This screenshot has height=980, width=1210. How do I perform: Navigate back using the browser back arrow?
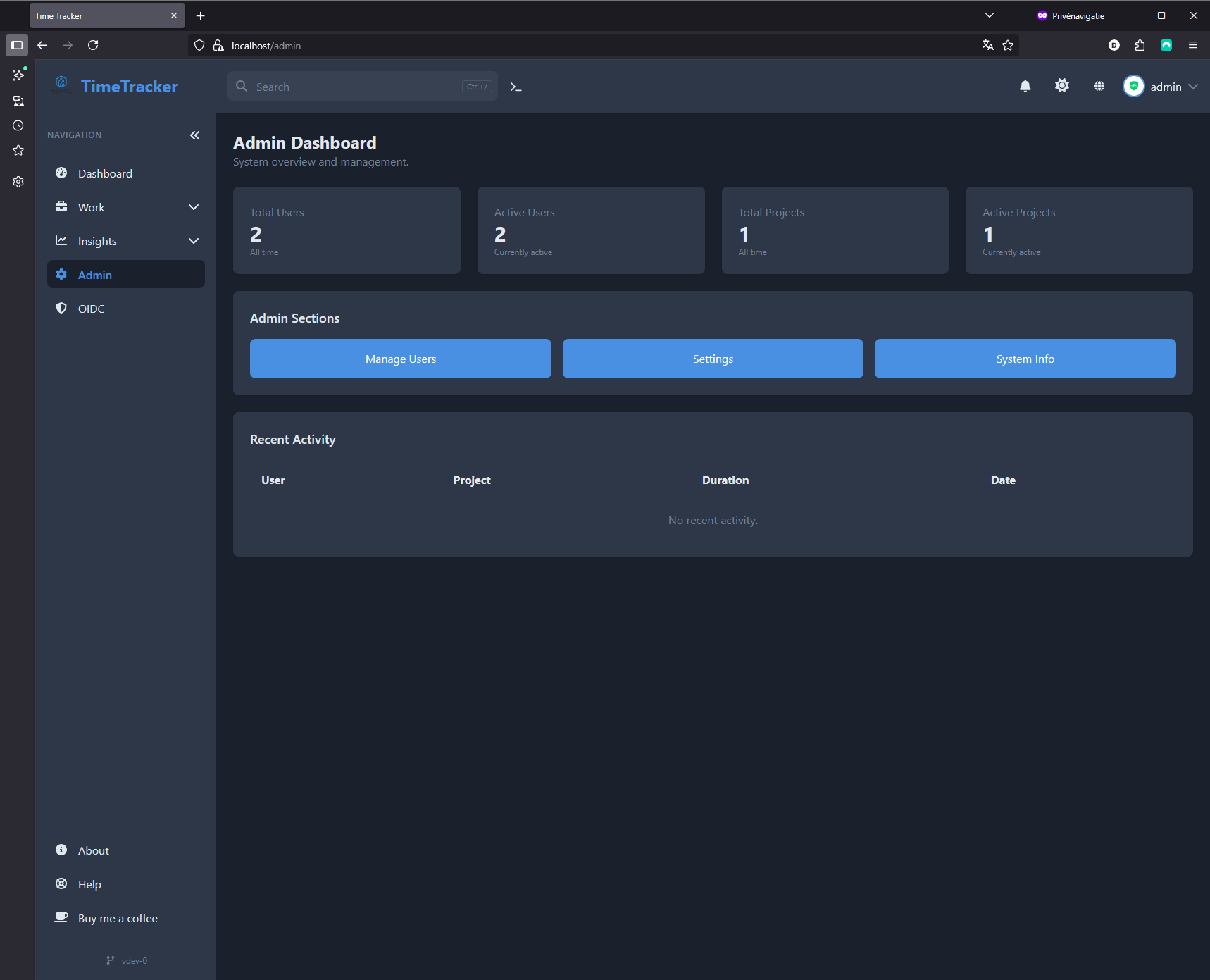point(42,45)
